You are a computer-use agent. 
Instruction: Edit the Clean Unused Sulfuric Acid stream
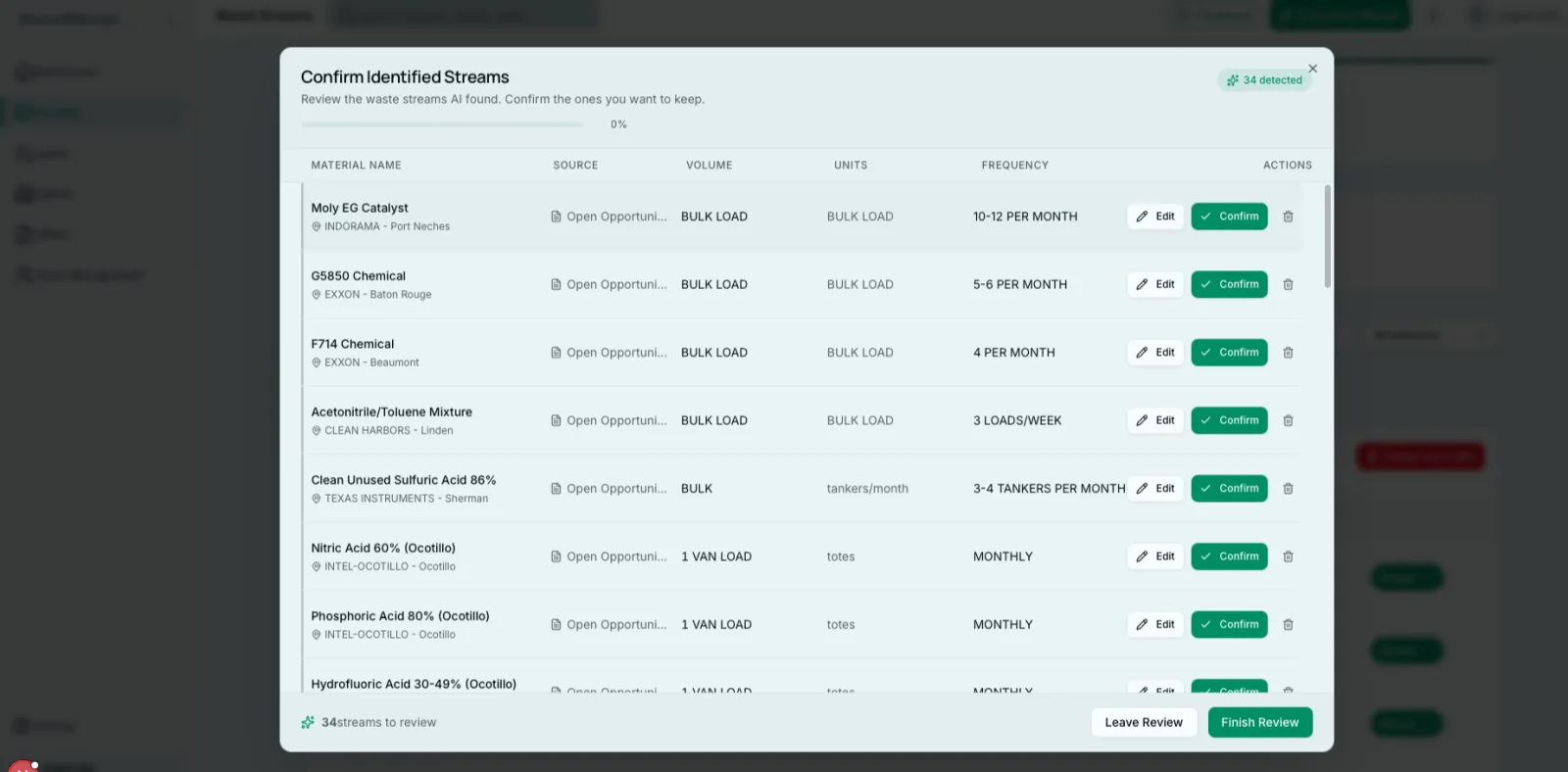pos(1155,488)
